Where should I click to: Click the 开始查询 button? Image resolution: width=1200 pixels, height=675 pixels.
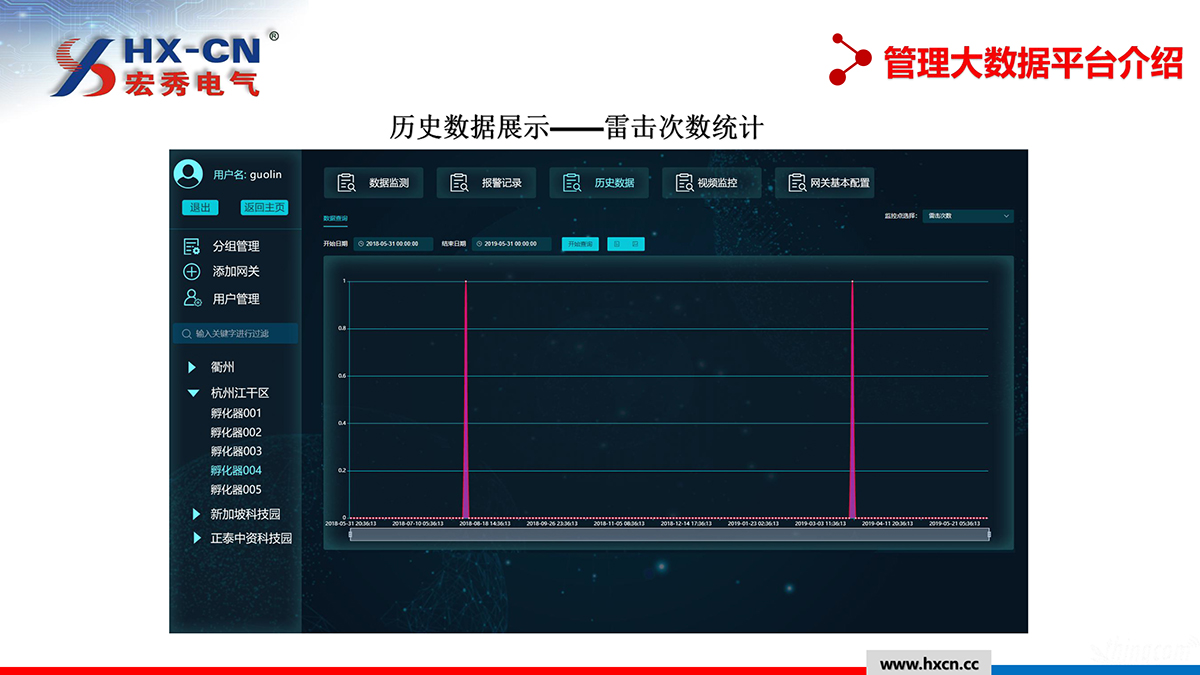tap(580, 244)
